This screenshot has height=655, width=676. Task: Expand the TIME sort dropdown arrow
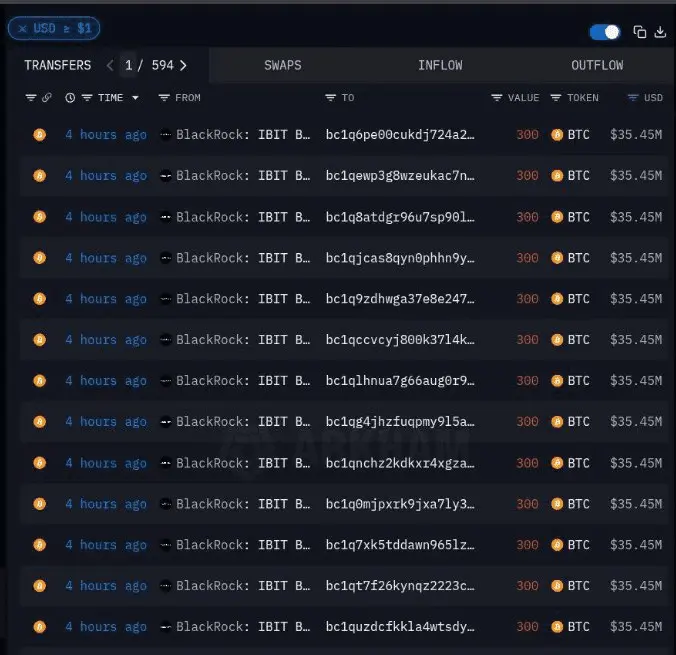click(135, 98)
